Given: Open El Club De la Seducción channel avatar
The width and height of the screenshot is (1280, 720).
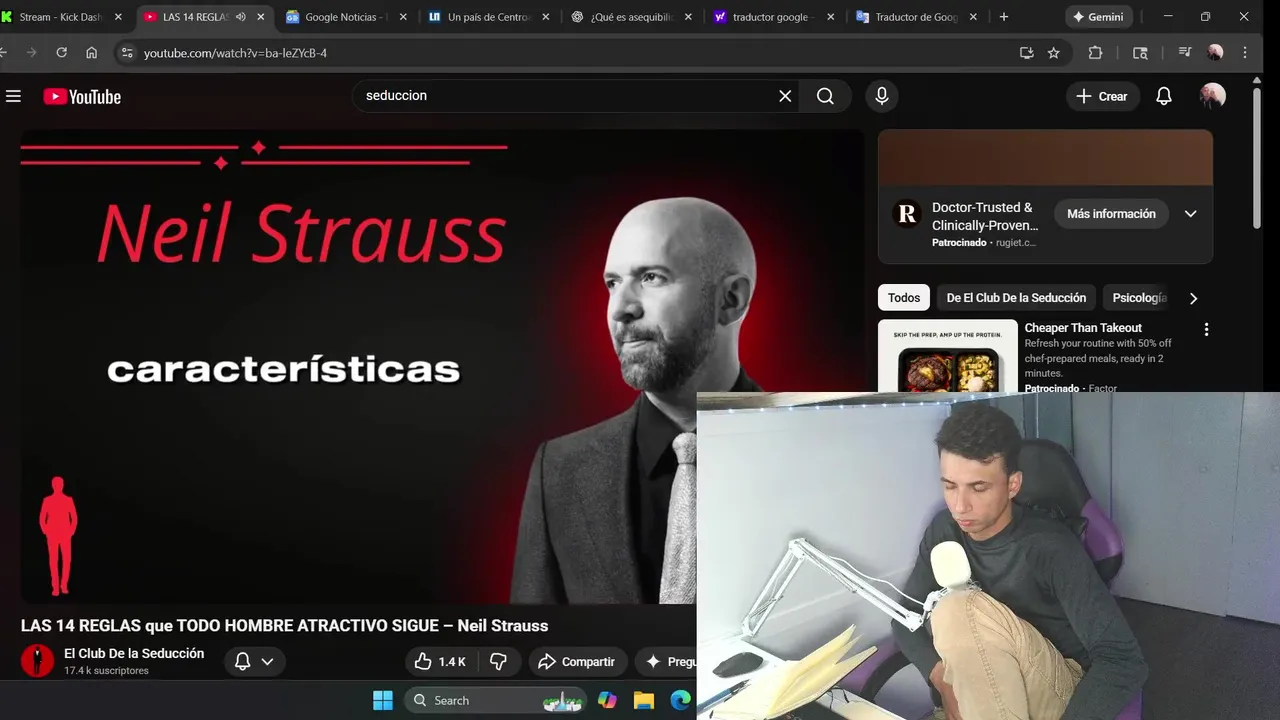Looking at the screenshot, I should pyautogui.click(x=38, y=661).
